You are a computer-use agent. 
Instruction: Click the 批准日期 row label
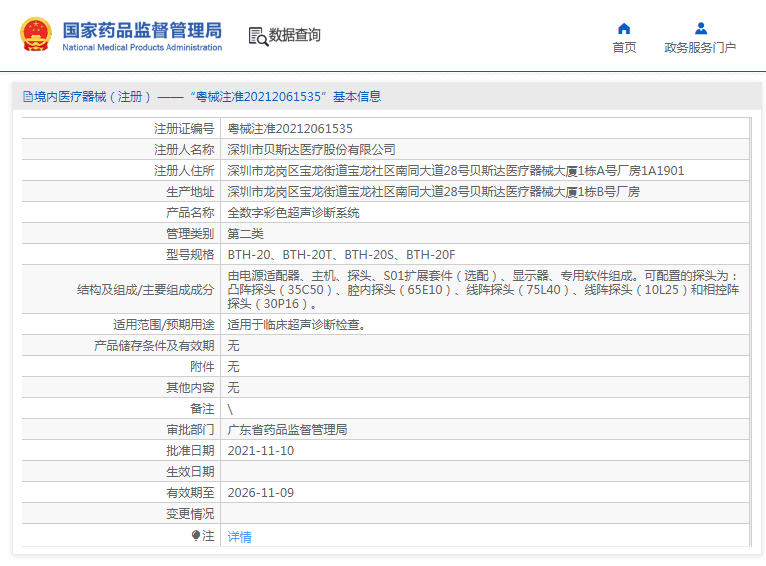click(x=190, y=450)
